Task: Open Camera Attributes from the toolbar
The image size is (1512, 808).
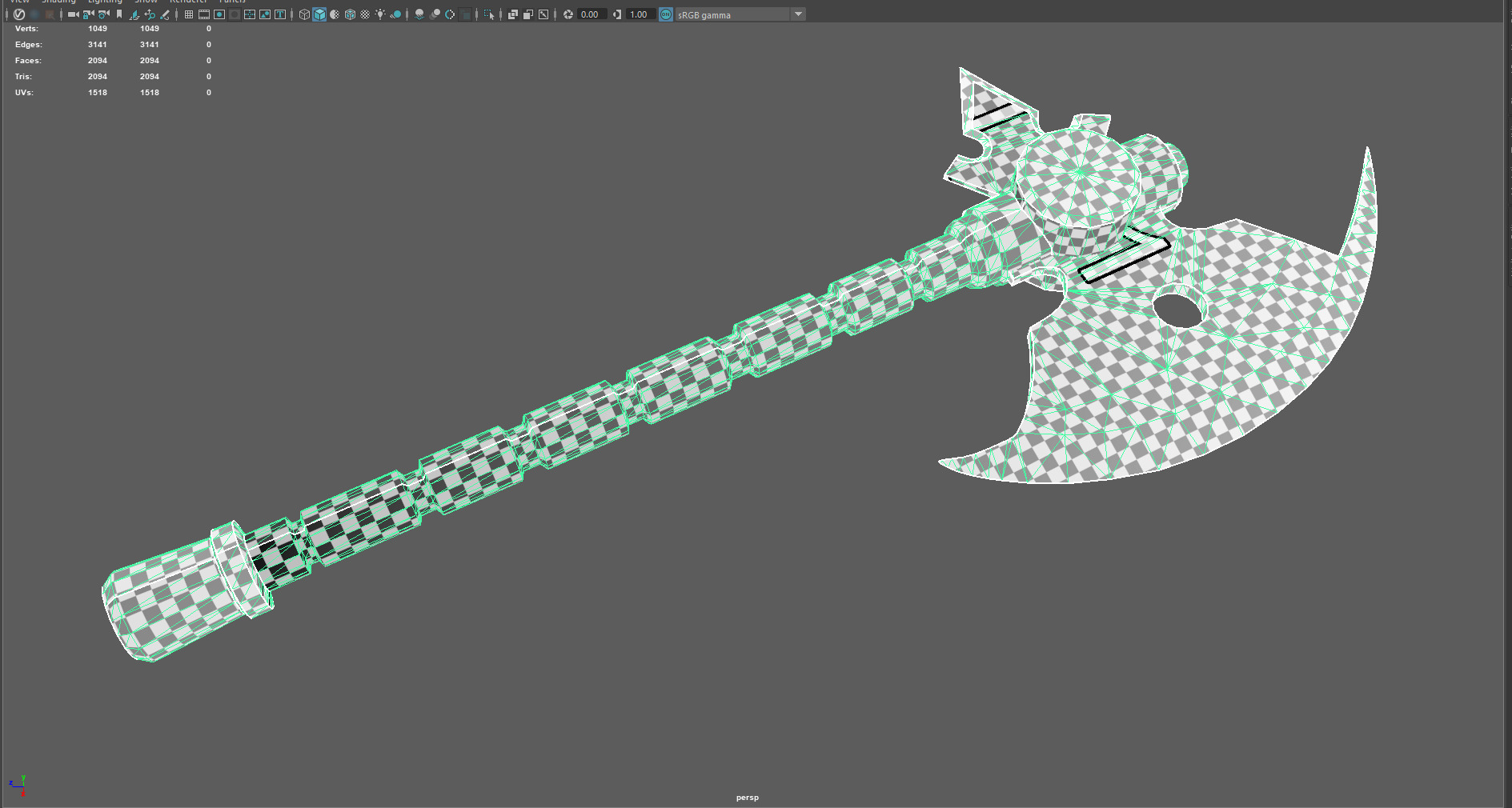Action: (x=103, y=14)
